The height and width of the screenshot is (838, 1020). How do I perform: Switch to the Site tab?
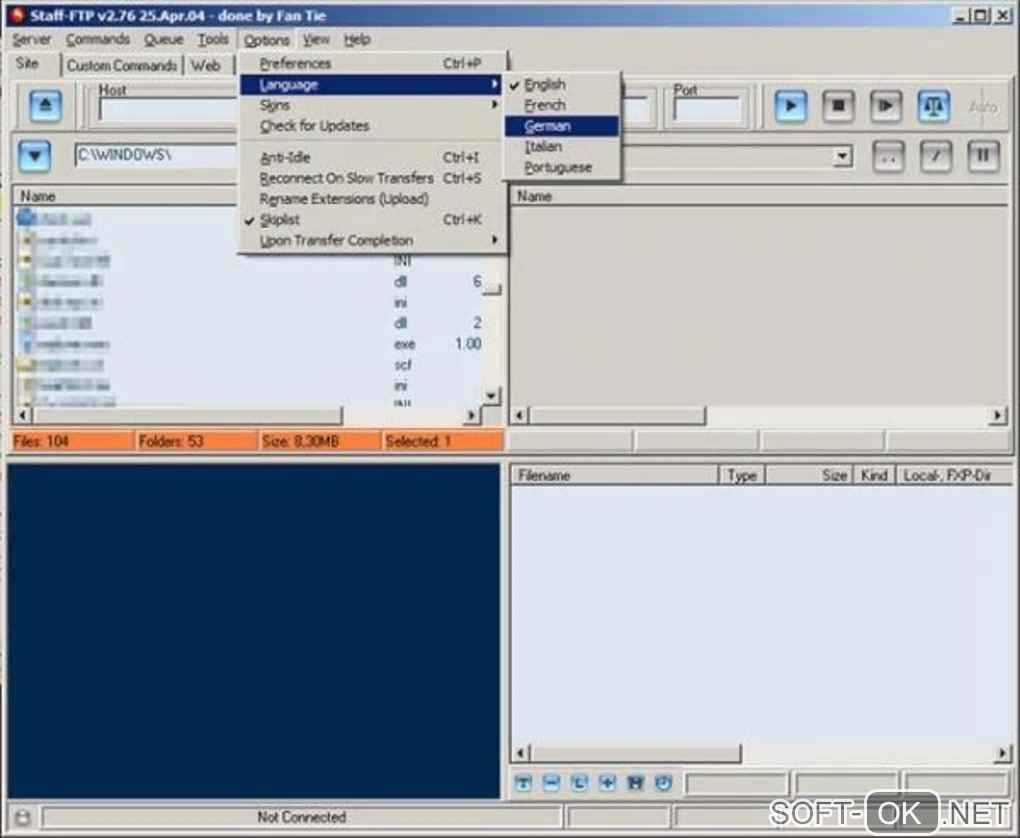coord(27,64)
